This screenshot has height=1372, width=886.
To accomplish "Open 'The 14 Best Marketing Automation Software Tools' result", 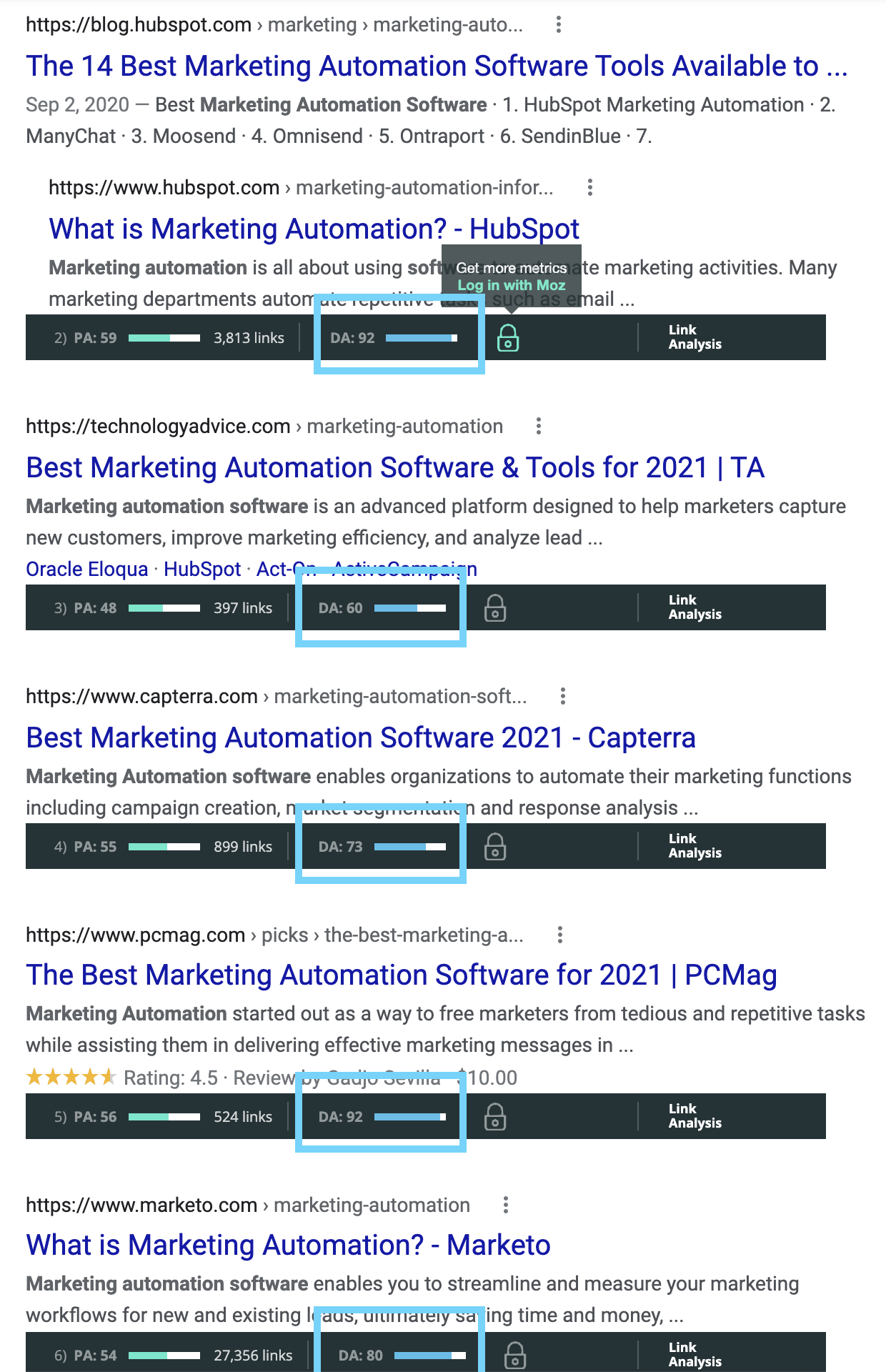I will (437, 66).
